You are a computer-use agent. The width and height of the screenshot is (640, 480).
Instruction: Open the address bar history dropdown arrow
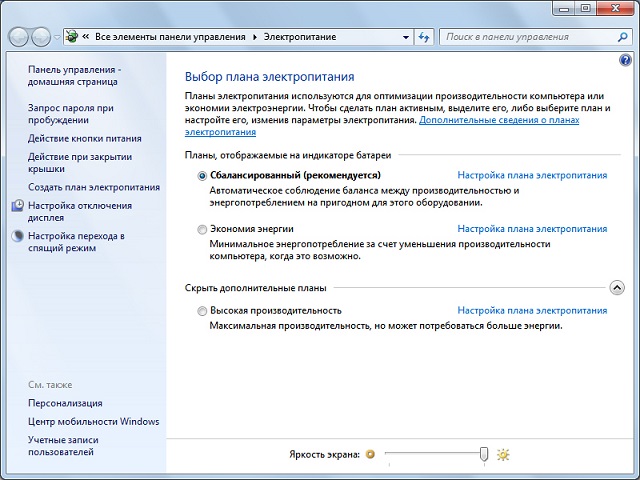click(406, 37)
